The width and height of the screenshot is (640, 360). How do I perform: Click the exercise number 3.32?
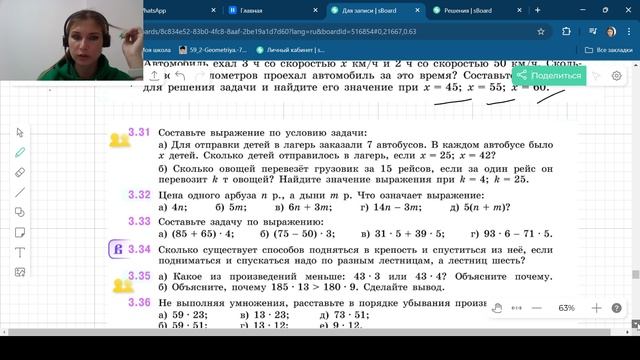point(139,195)
